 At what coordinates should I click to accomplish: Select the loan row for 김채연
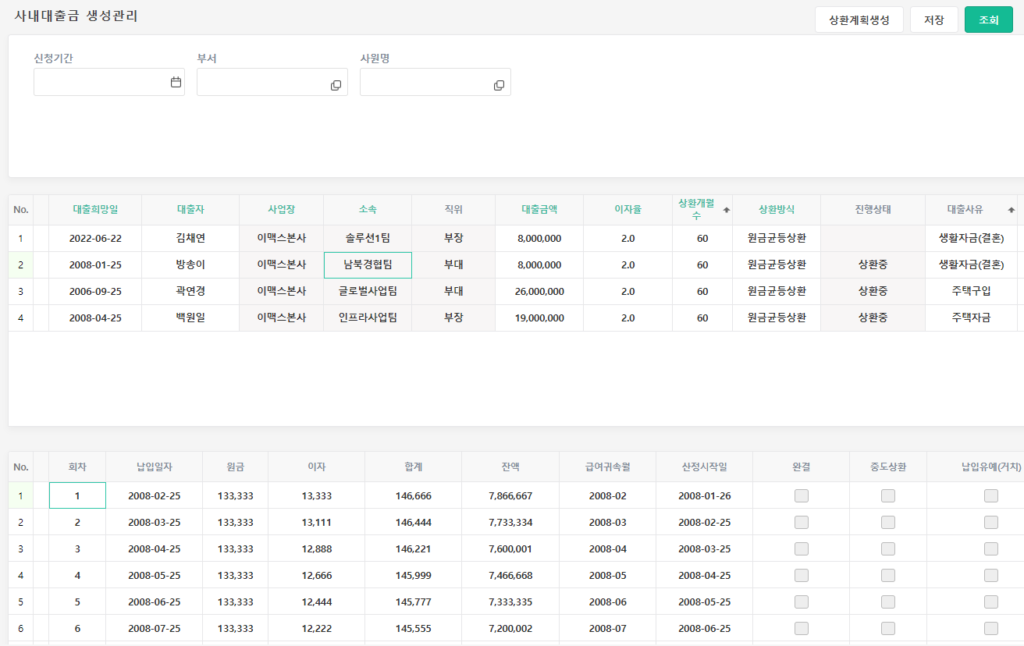coord(190,239)
